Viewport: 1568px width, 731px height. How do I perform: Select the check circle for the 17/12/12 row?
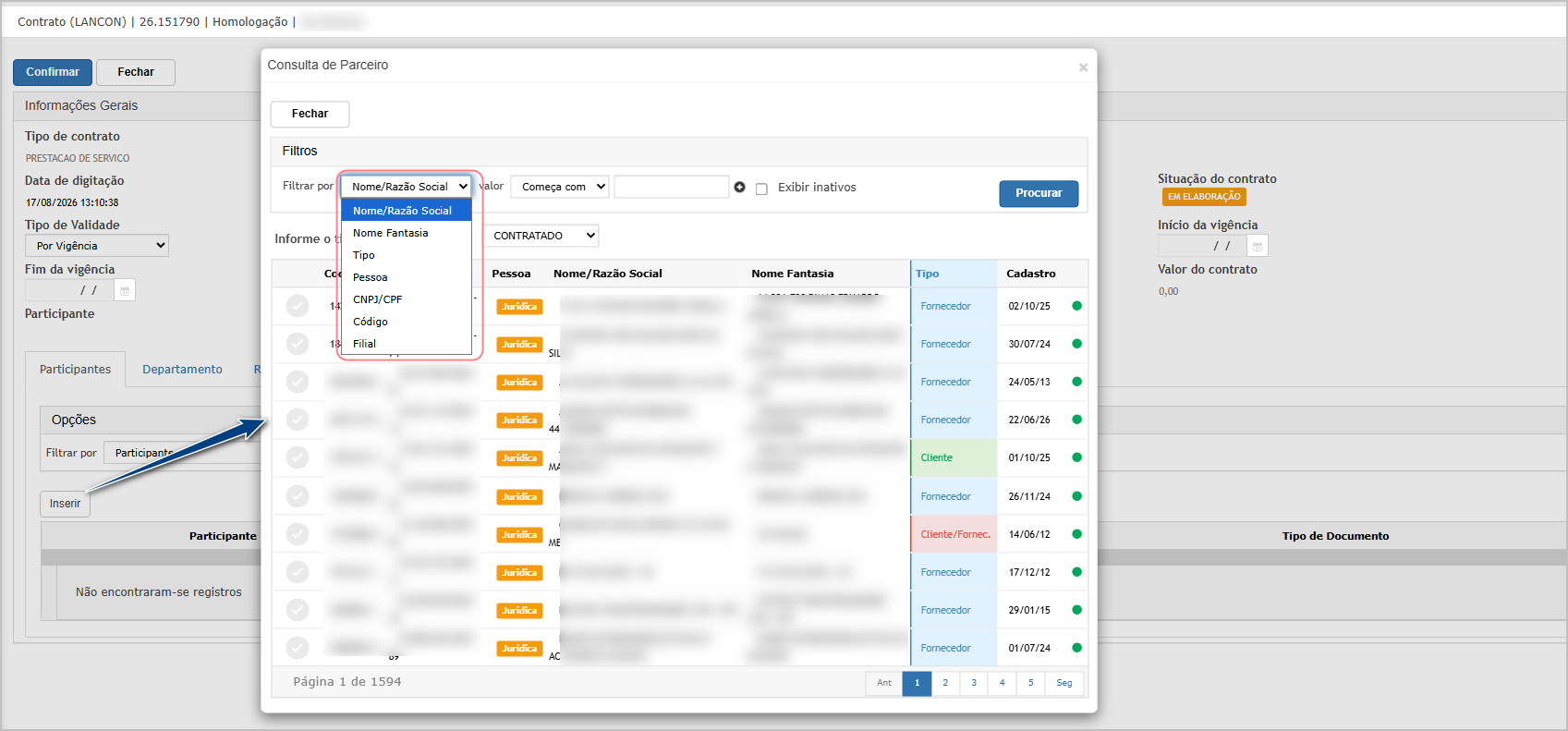click(x=298, y=572)
